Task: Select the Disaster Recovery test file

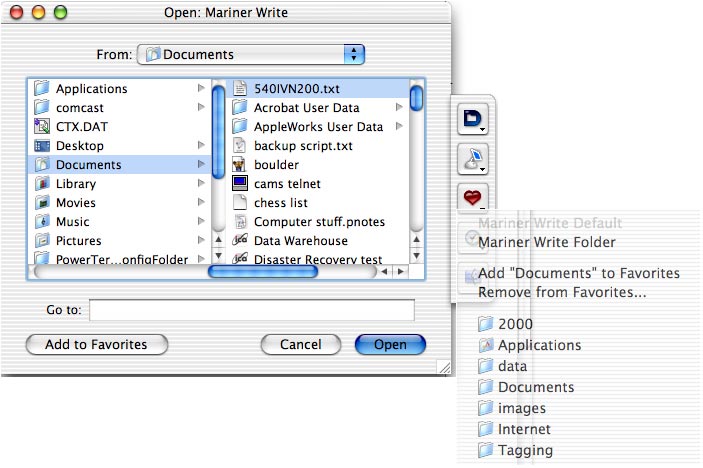Action: tap(318, 259)
